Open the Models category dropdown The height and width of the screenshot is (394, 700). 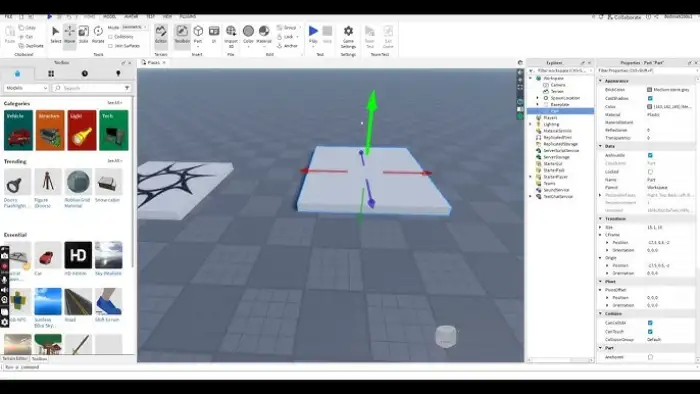26,88
